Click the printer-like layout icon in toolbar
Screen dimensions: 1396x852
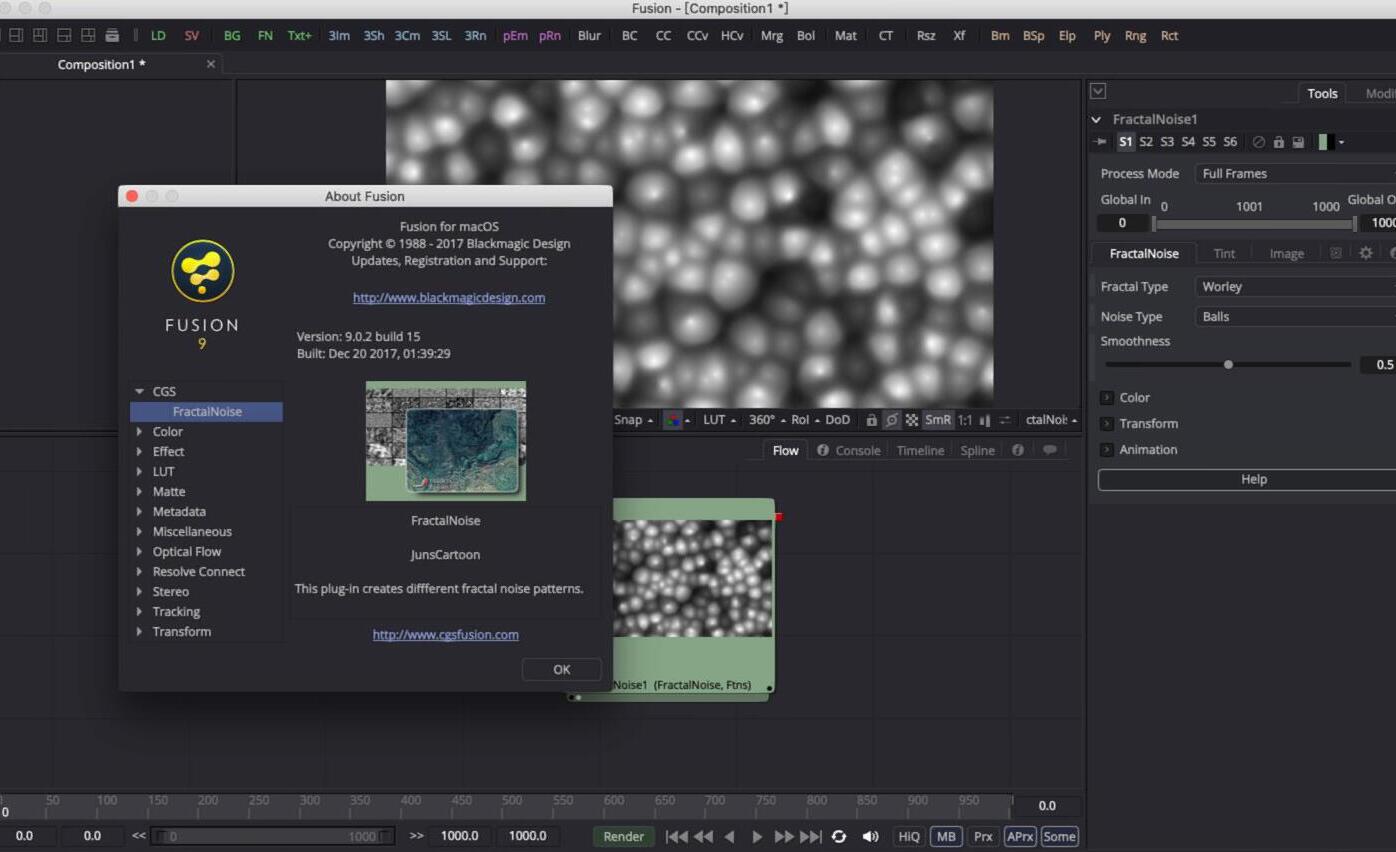coord(112,35)
